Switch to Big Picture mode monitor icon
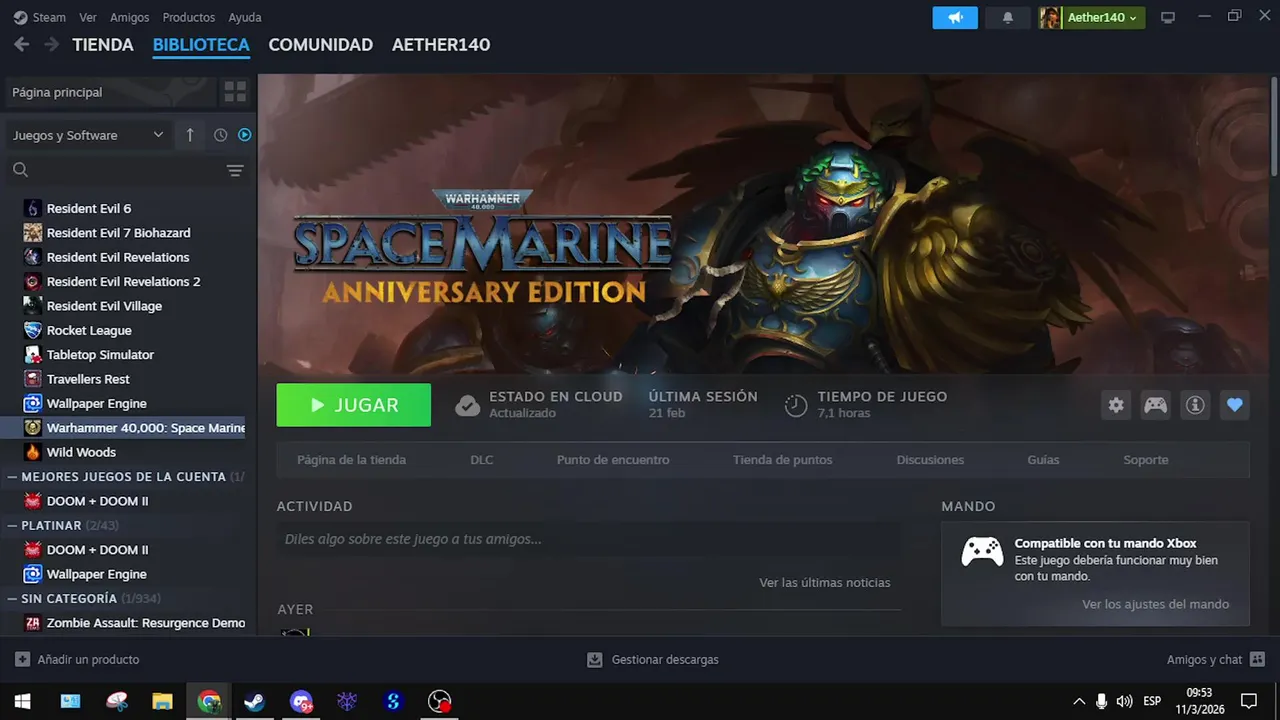 (x=1167, y=17)
